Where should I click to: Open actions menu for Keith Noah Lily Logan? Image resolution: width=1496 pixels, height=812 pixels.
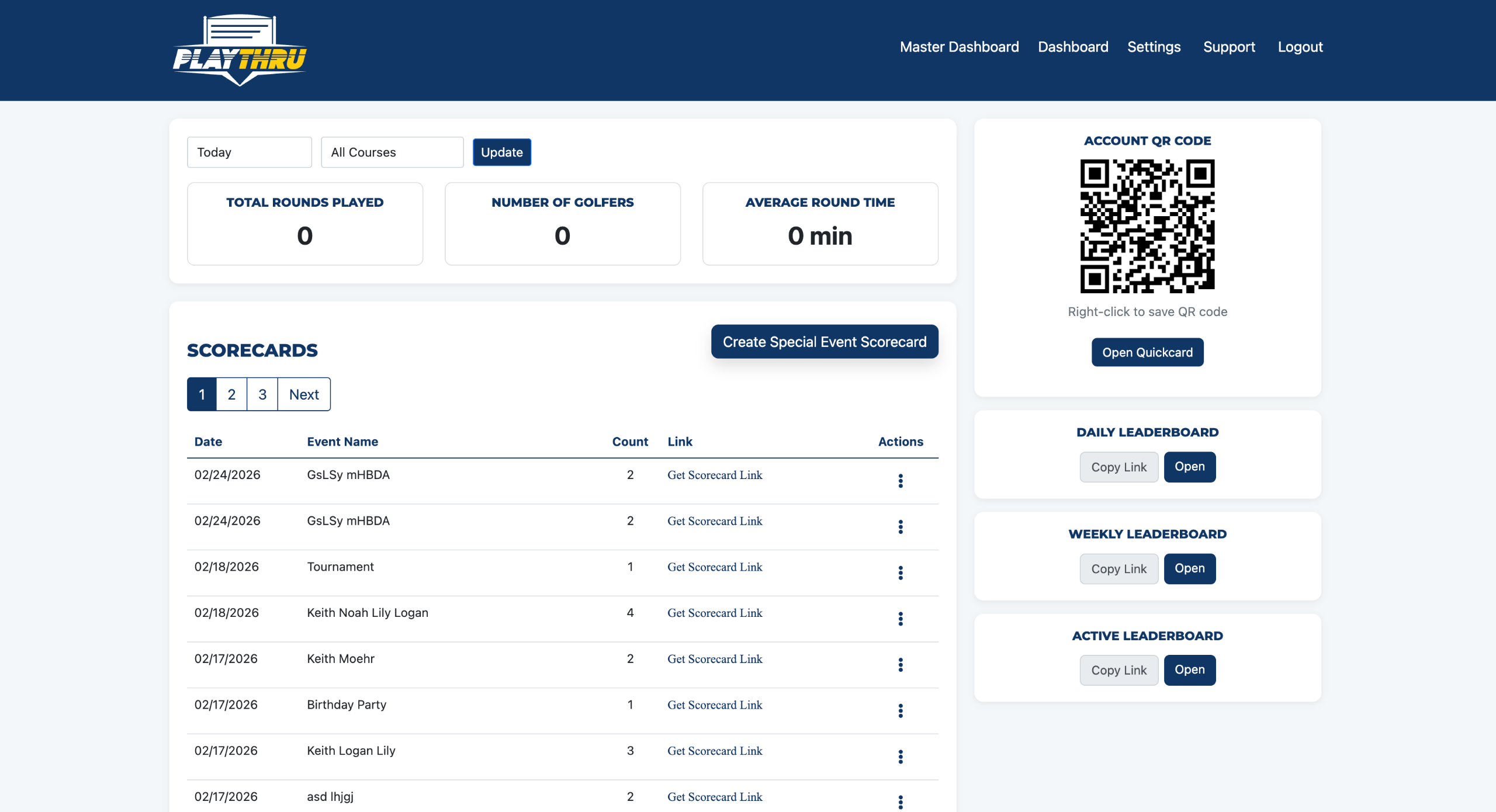click(x=901, y=619)
